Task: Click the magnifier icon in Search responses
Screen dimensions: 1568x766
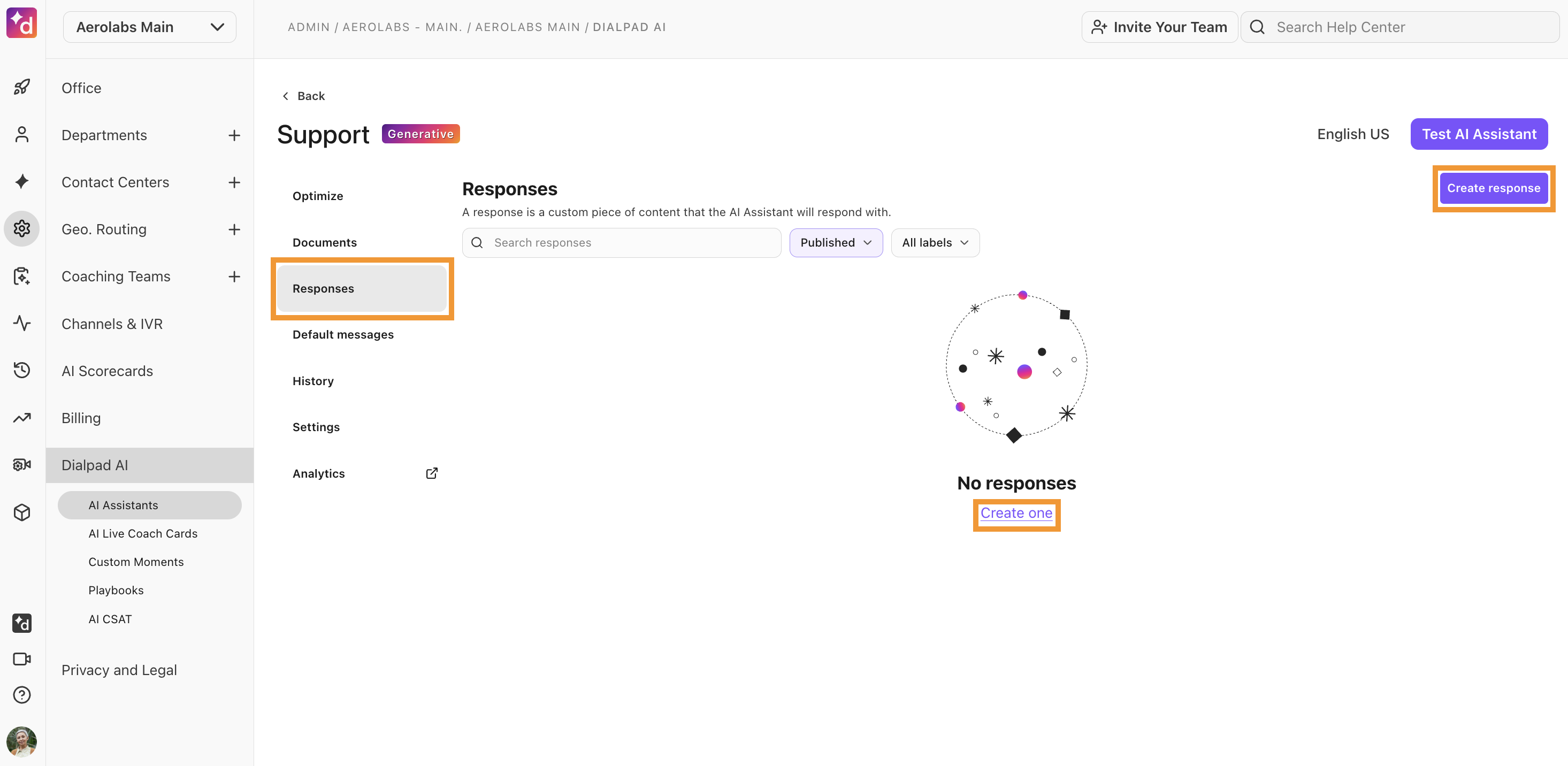Action: tap(477, 243)
